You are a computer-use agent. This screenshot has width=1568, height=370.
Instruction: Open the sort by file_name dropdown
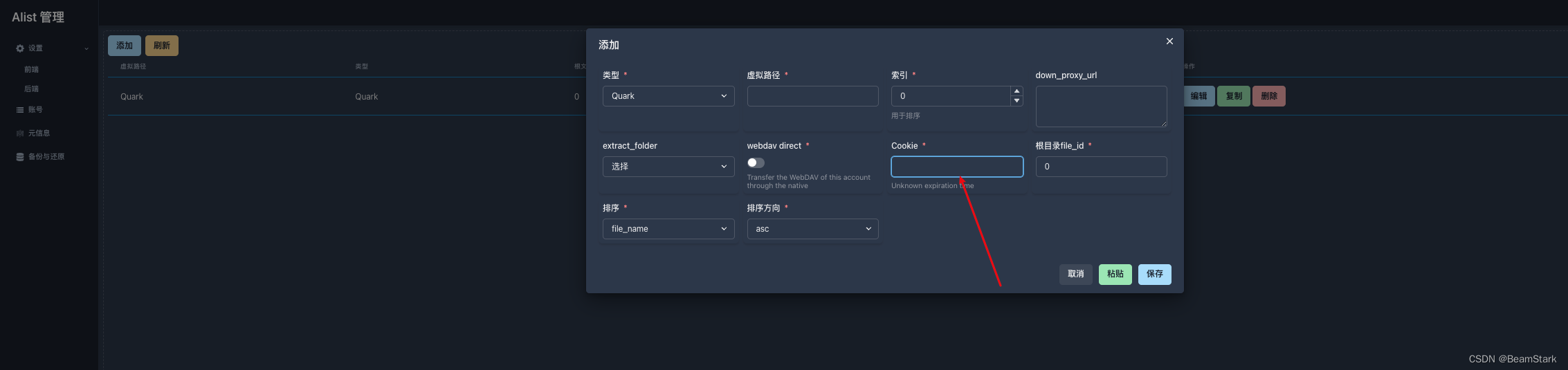[x=668, y=229]
